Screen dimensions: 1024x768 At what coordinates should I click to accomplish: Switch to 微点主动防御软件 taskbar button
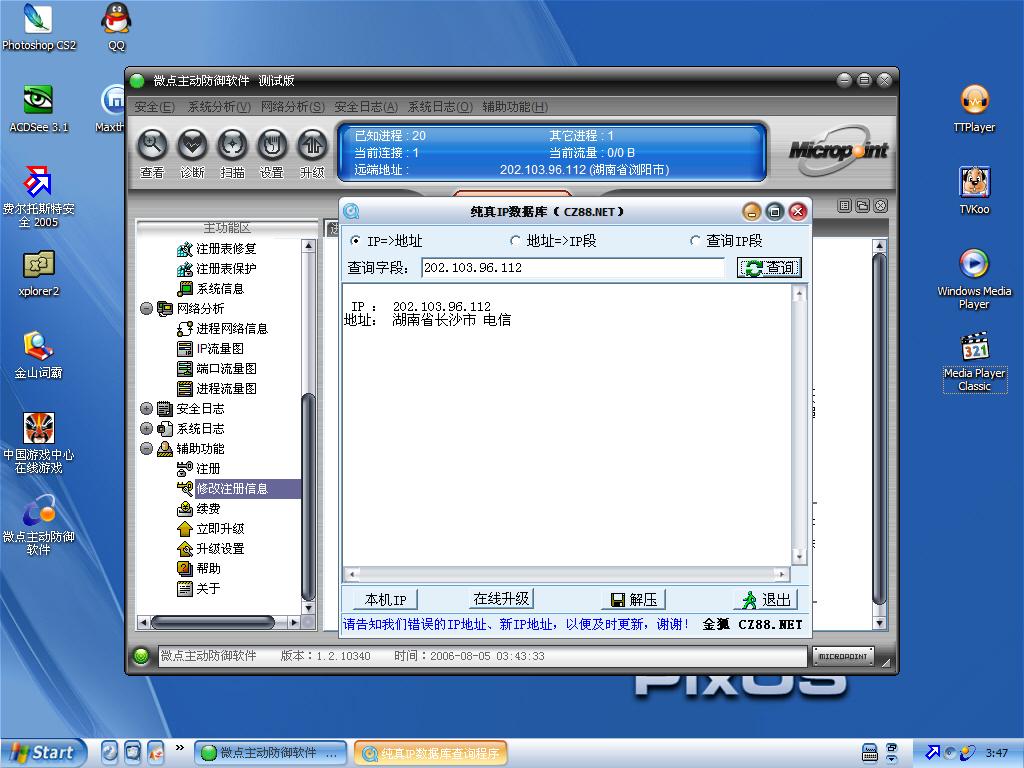click(272, 753)
